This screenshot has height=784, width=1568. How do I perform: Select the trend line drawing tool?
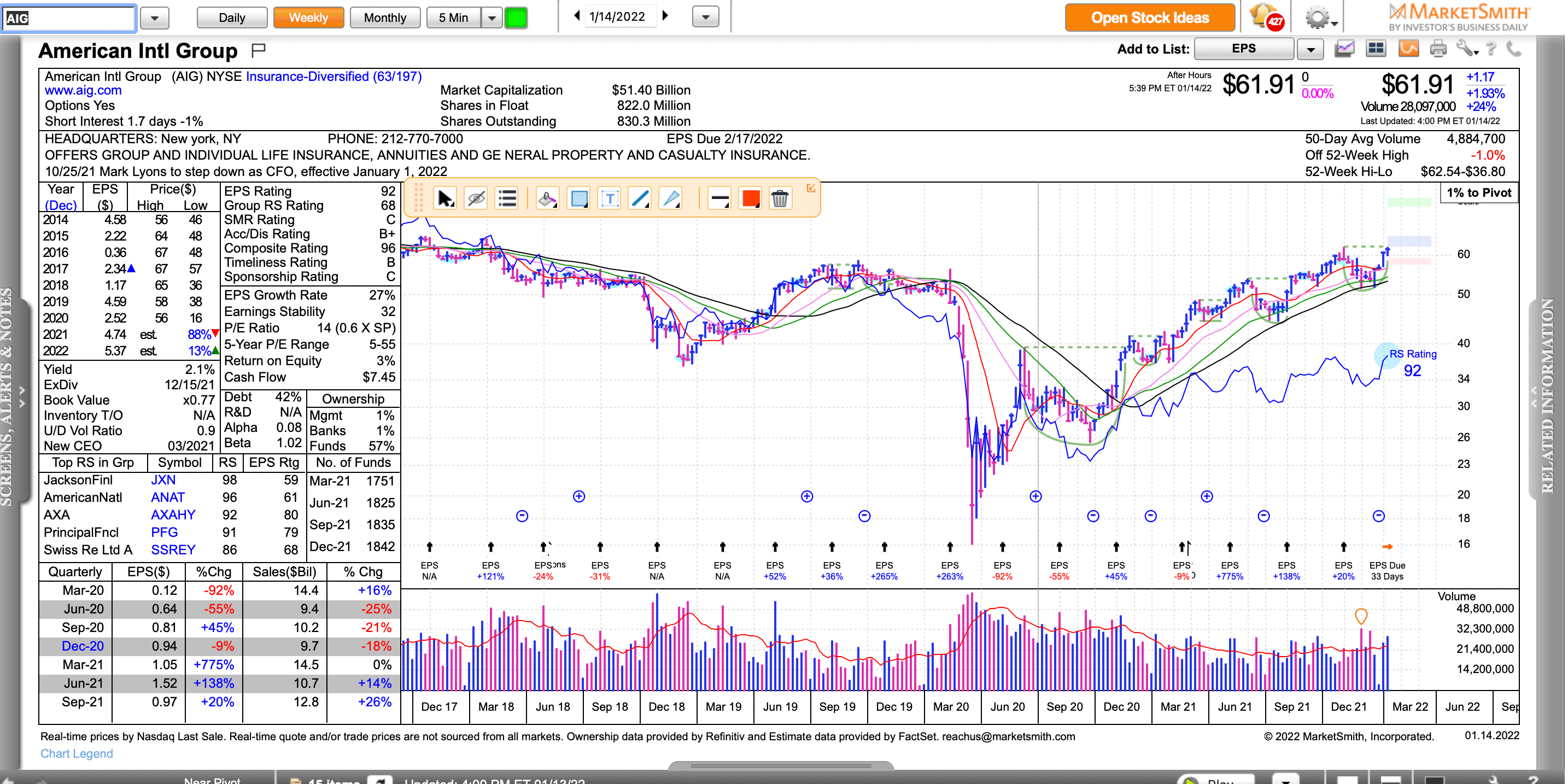tap(640, 198)
